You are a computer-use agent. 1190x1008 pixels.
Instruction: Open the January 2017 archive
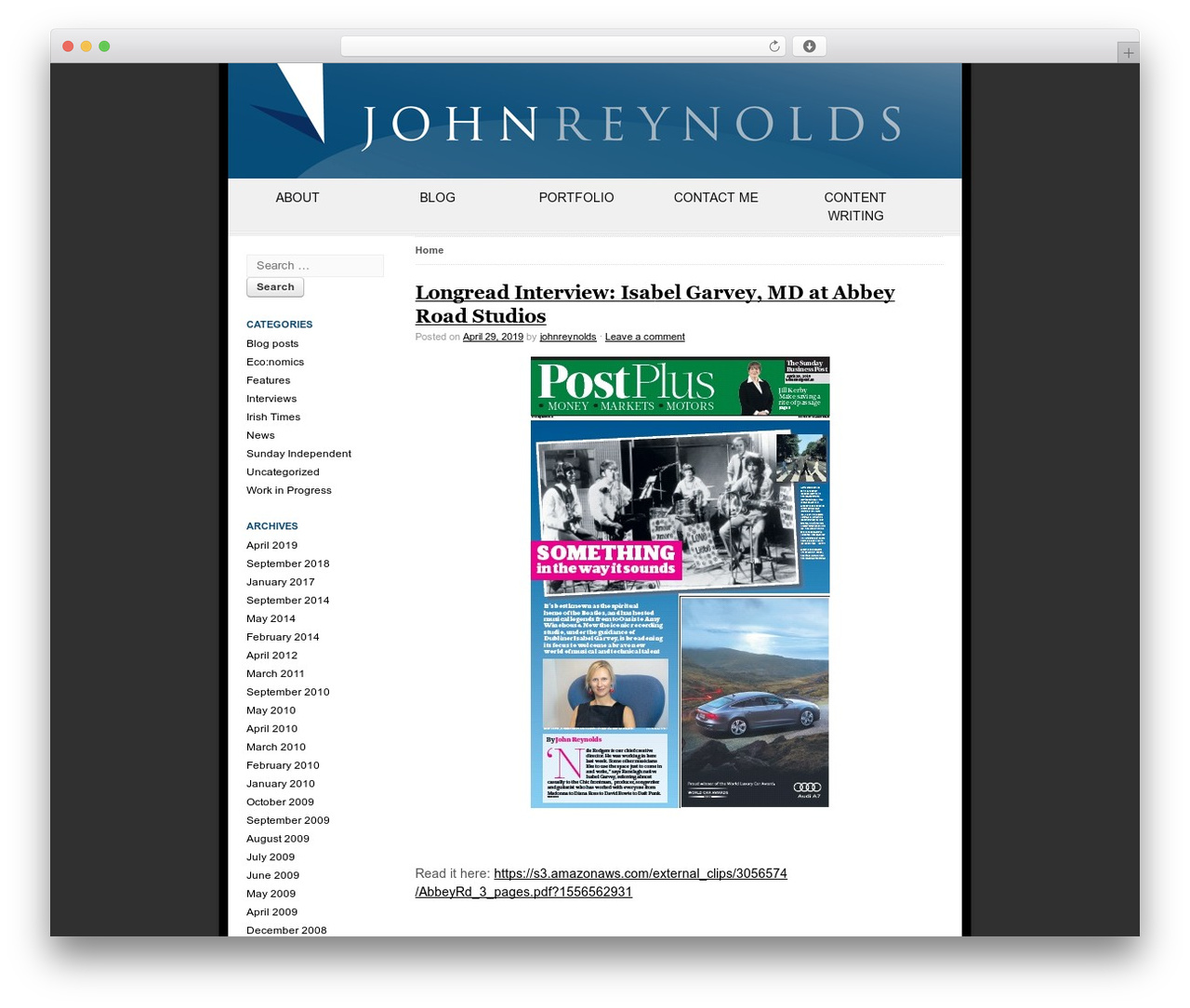[281, 582]
